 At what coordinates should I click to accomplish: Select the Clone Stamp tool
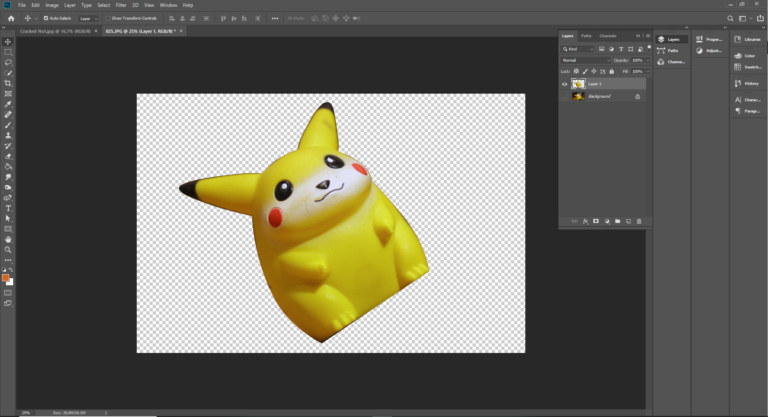[x=8, y=136]
